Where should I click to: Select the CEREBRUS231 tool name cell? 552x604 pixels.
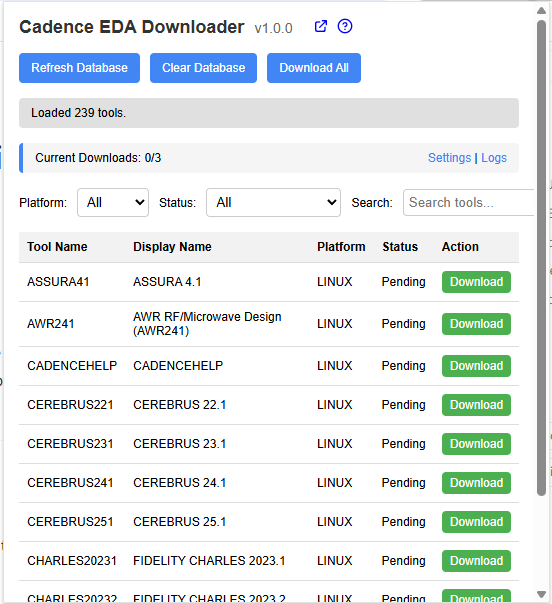pos(70,444)
